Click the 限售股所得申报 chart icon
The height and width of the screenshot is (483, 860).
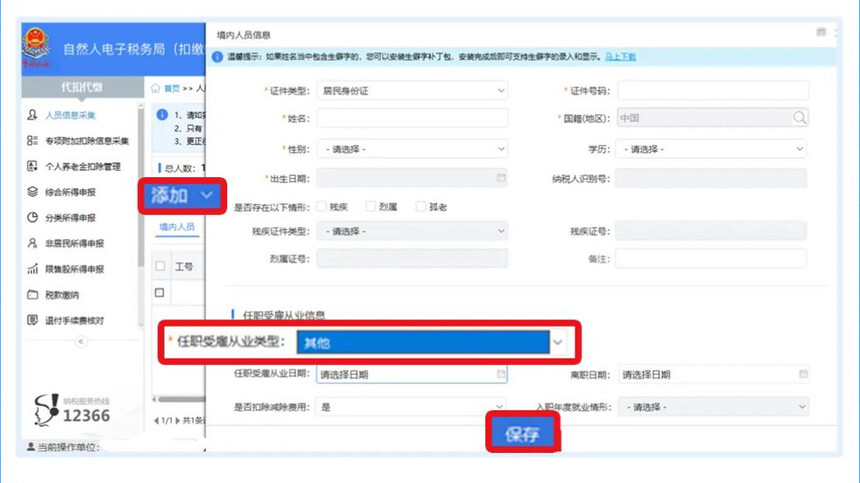(x=32, y=269)
